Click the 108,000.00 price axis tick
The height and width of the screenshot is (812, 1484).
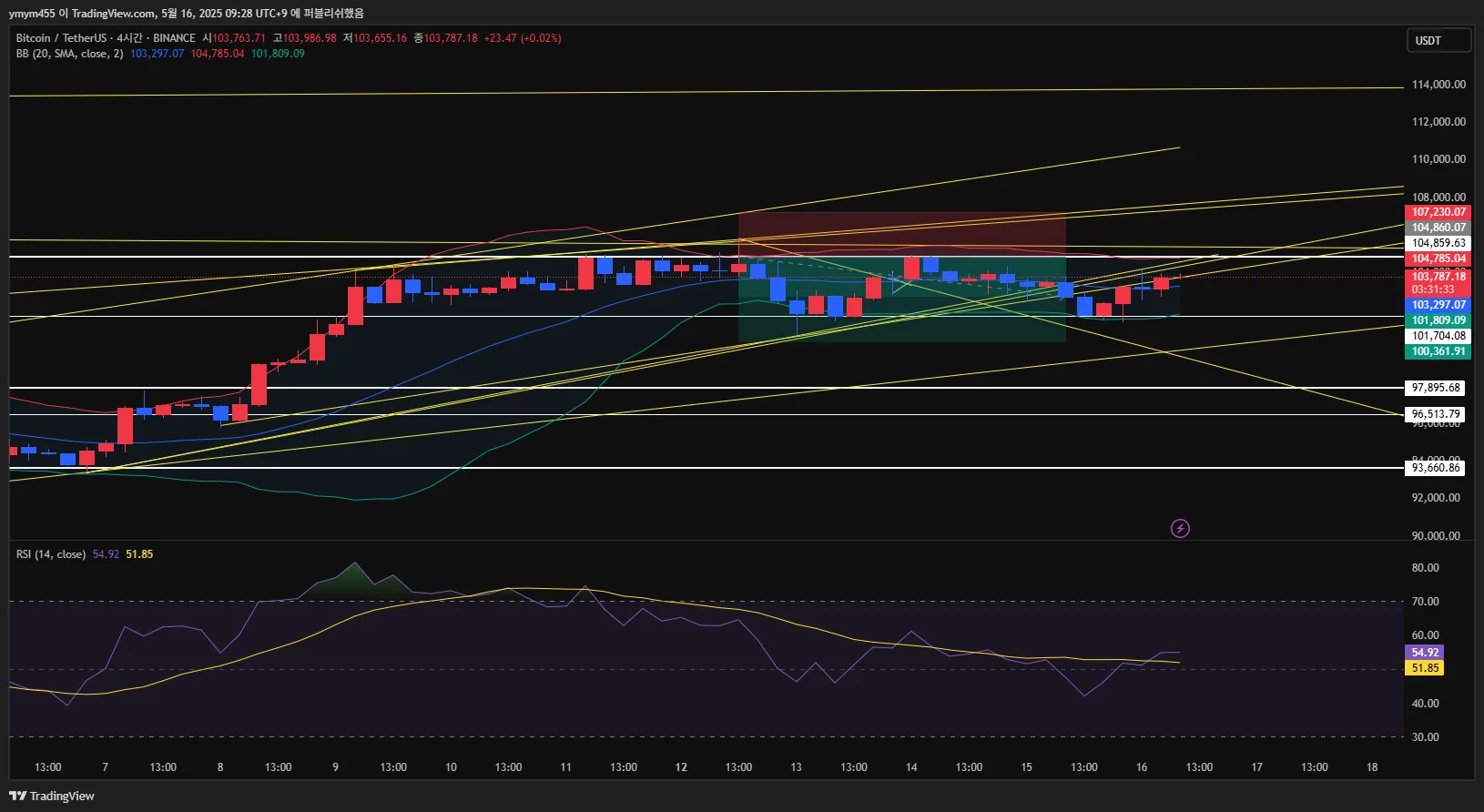pos(1438,197)
